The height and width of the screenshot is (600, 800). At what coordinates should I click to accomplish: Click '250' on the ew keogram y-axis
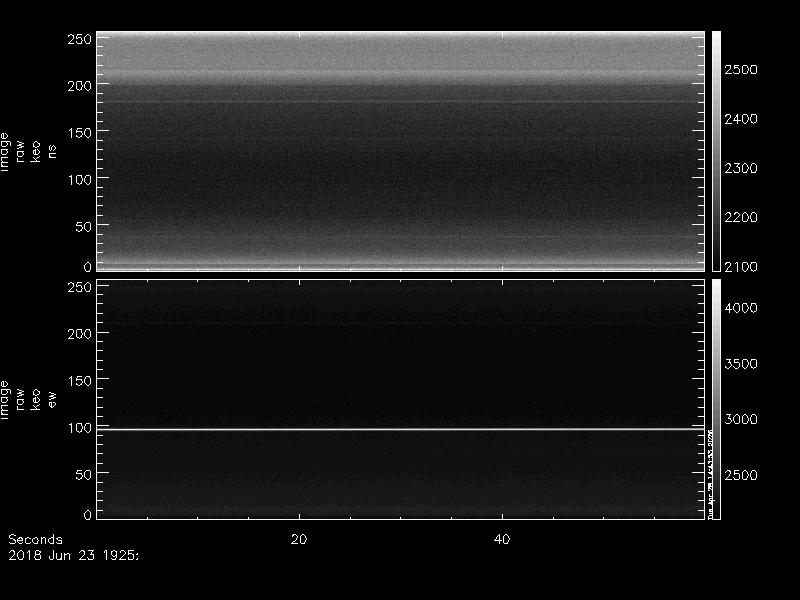(x=80, y=287)
